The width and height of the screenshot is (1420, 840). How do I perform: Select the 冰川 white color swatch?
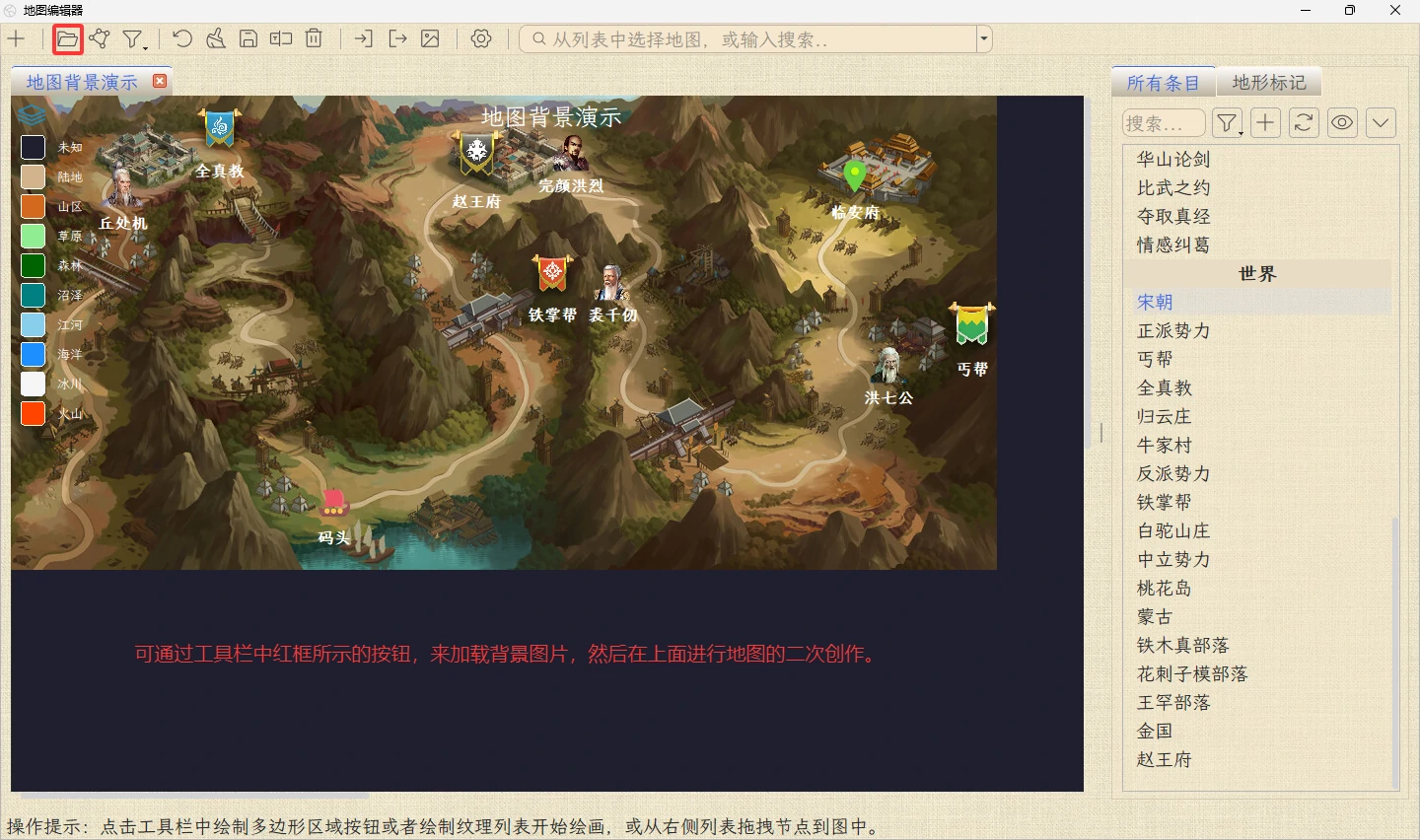(34, 384)
